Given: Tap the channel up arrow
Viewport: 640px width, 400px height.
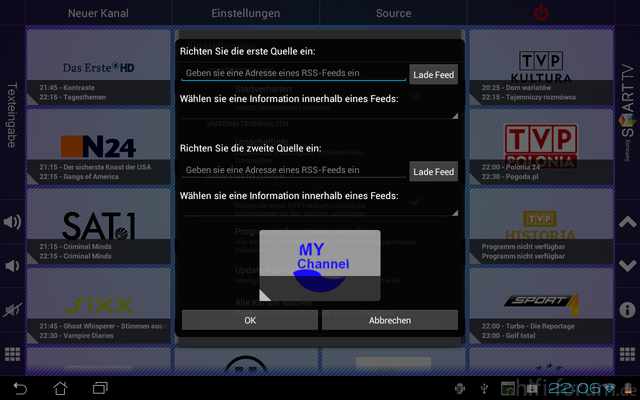Looking at the screenshot, I should pos(627,222).
